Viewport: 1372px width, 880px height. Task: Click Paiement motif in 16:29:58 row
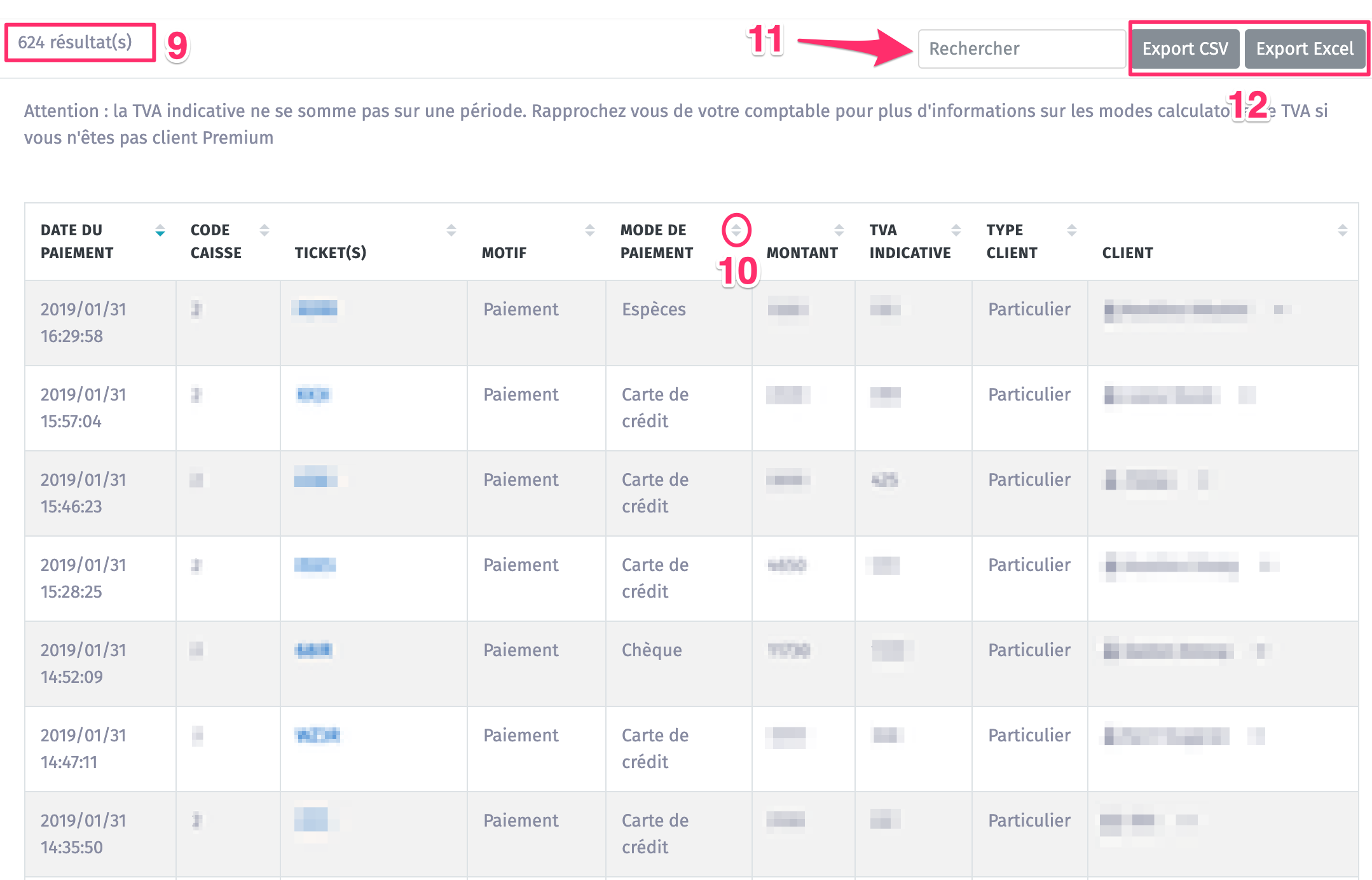[x=521, y=310]
